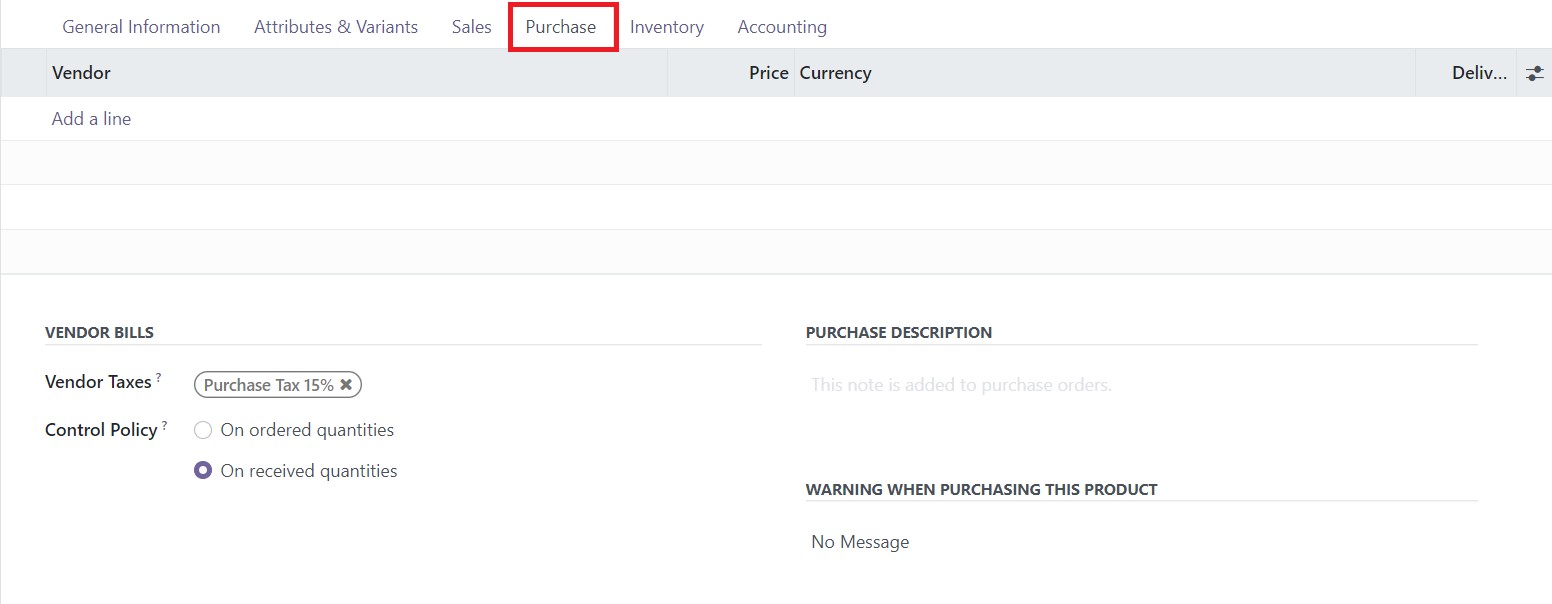
Task: Switch to the General Information tab
Action: click(141, 27)
